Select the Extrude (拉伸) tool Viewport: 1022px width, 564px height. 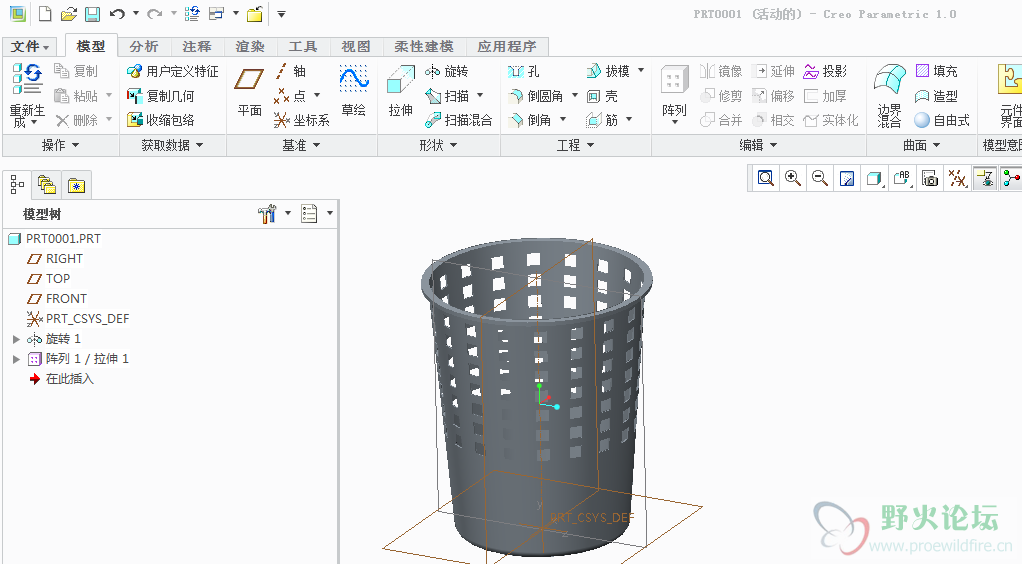pyautogui.click(x=400, y=90)
